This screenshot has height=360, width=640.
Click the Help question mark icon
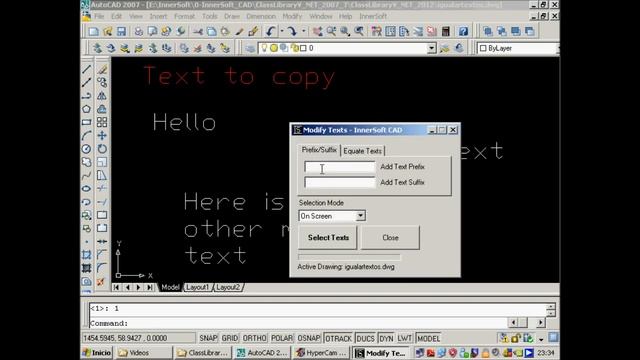pyautogui.click(x=463, y=31)
